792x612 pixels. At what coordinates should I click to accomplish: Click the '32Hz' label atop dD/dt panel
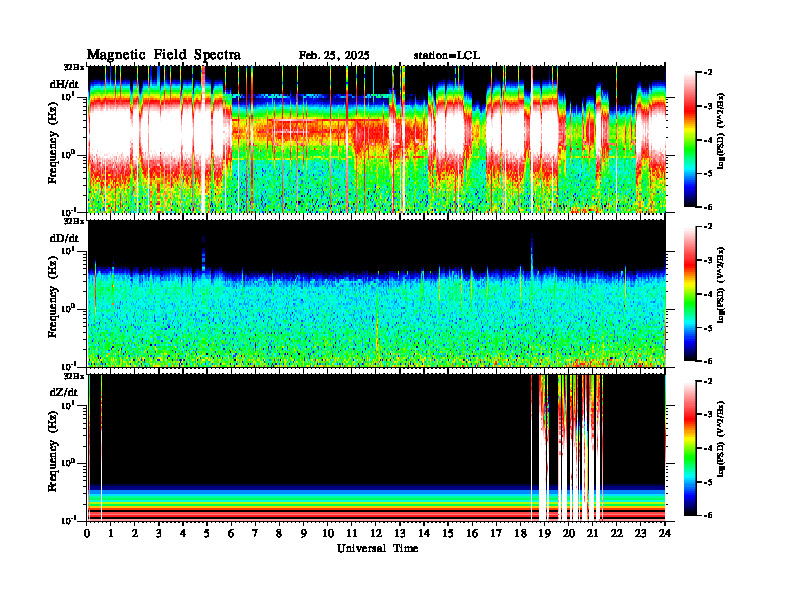(x=74, y=221)
